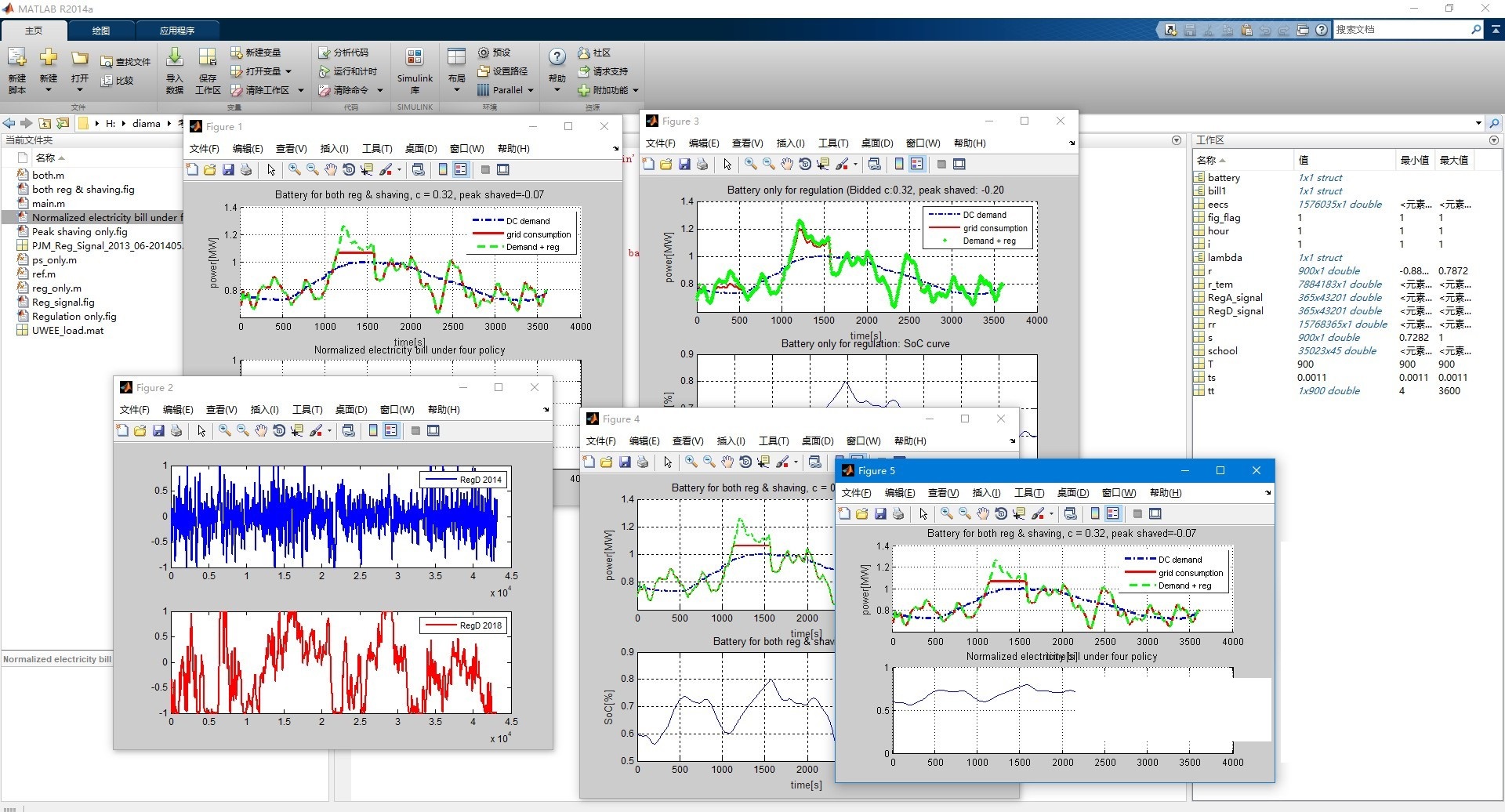Click Run and Time (运行和计时) button

348,71
